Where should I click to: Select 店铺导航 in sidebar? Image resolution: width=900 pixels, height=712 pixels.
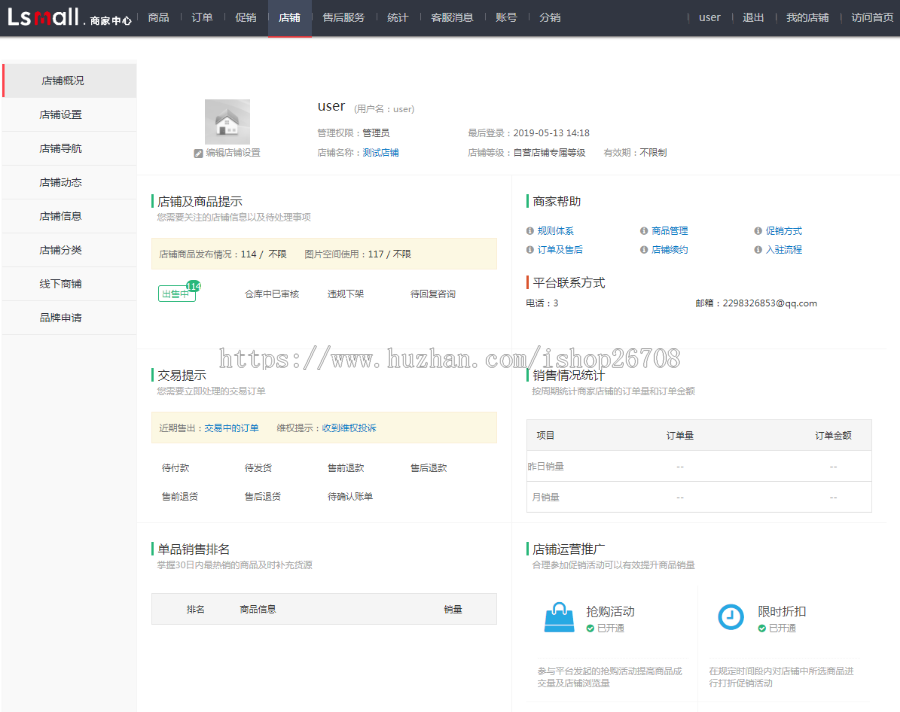(69, 149)
